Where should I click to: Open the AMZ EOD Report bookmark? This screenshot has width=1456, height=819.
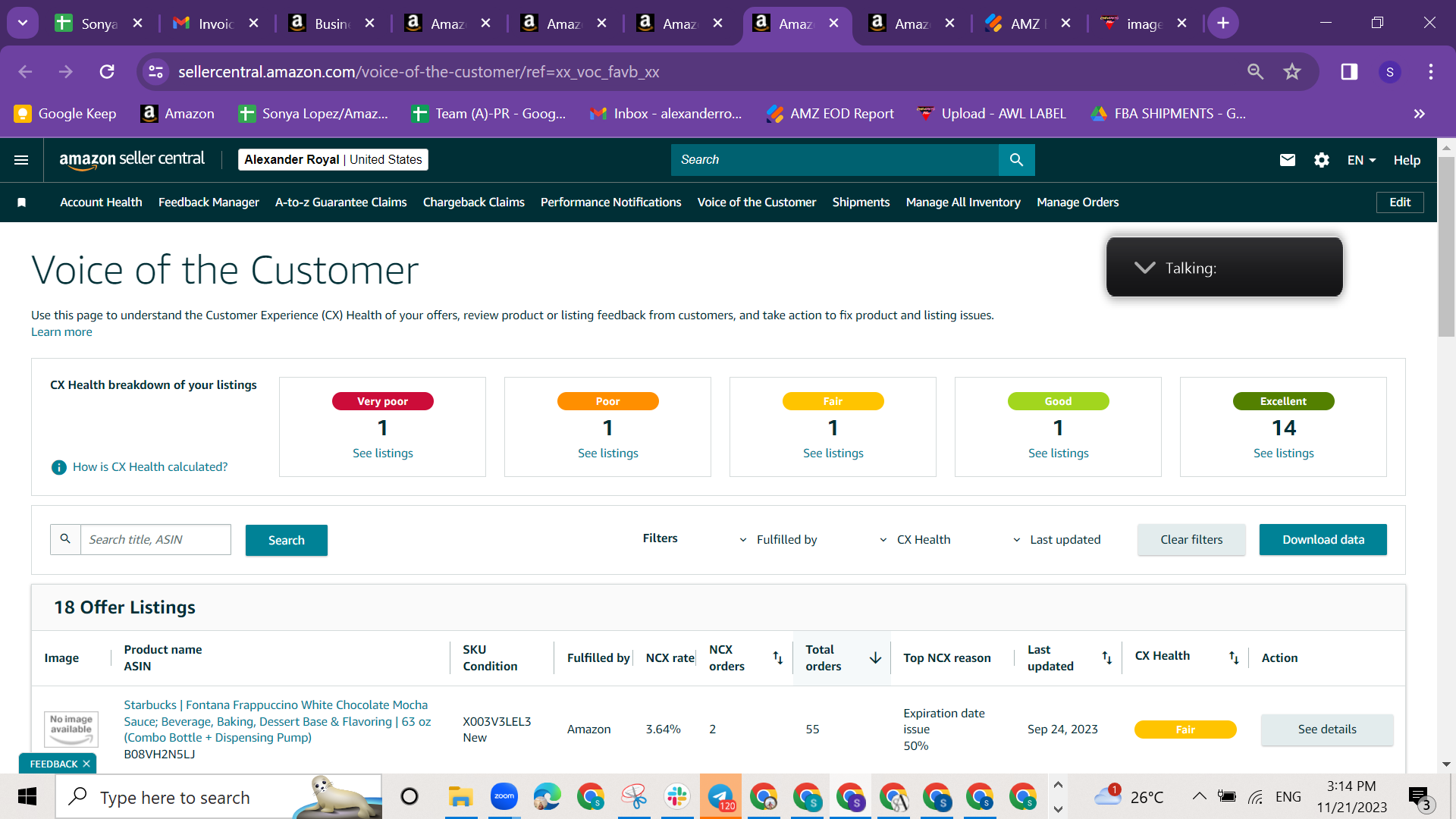tap(830, 114)
